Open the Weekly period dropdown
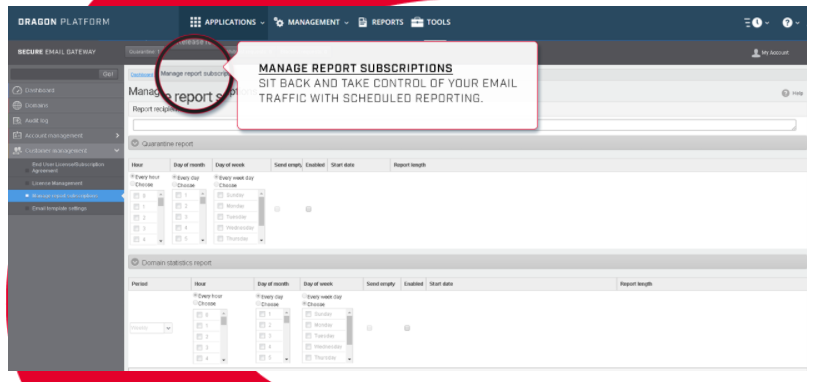Screen dimensions: 822x382 point(151,328)
